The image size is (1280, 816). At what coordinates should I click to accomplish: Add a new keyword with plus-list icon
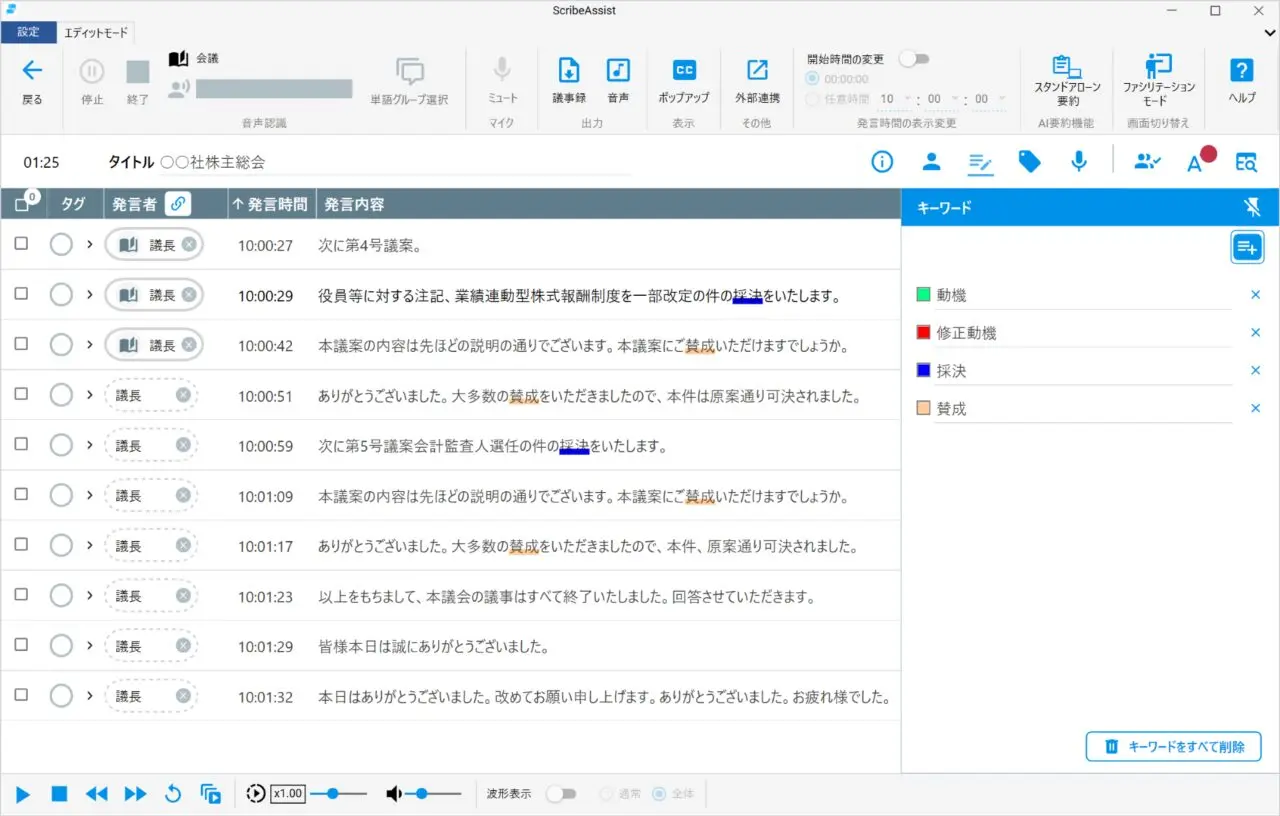tap(1247, 246)
